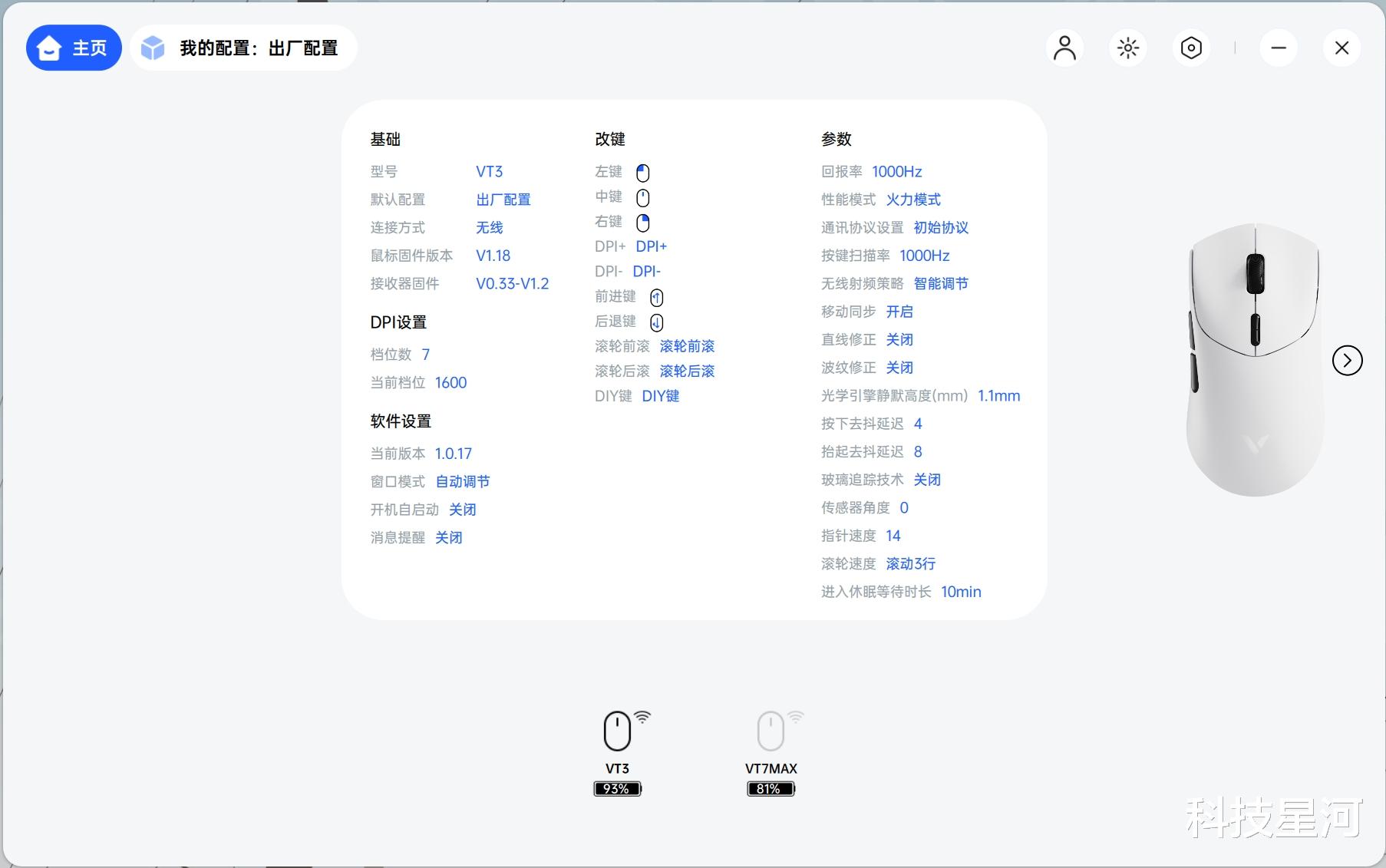
Task: Click the white VT3 mouse image
Action: pyautogui.click(x=1255, y=359)
